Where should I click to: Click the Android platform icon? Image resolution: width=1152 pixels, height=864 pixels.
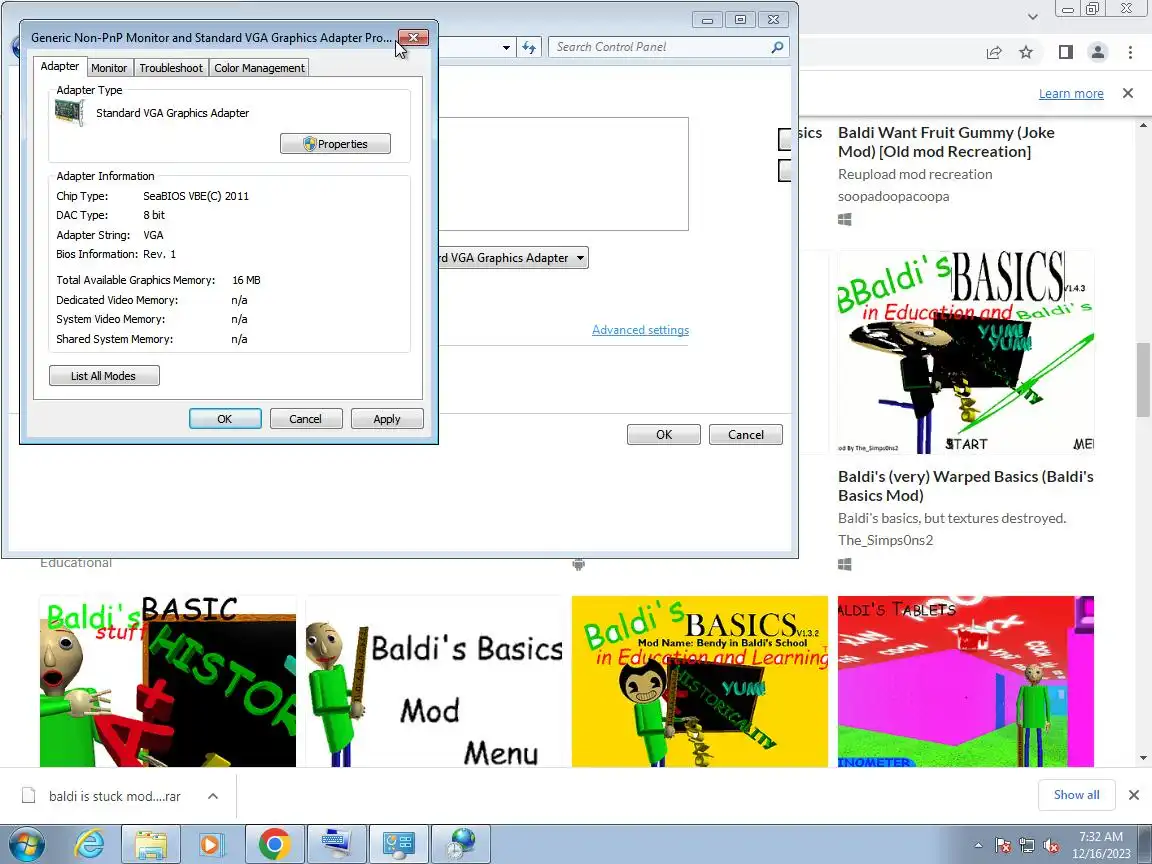pyautogui.click(x=579, y=564)
